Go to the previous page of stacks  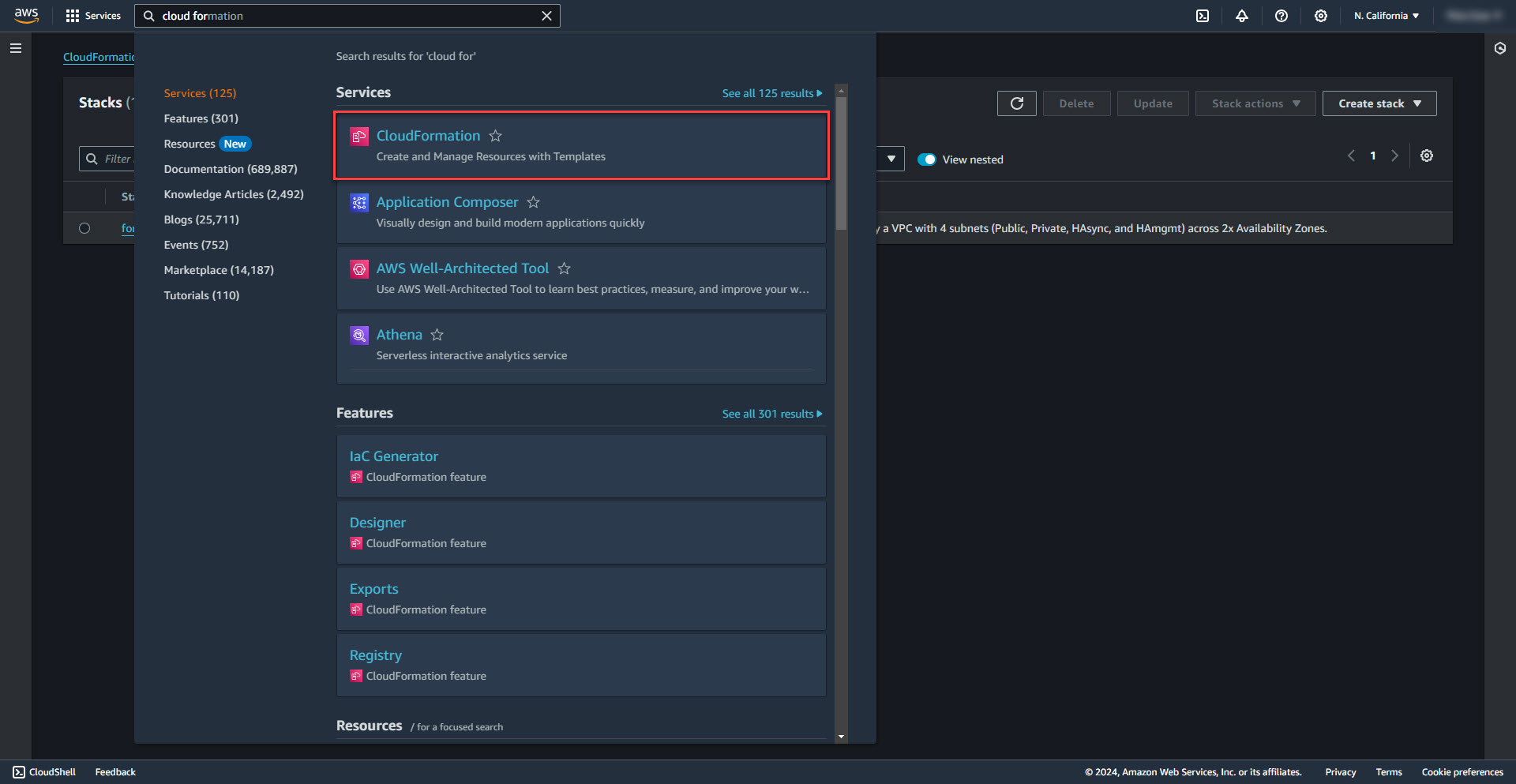pos(1351,156)
